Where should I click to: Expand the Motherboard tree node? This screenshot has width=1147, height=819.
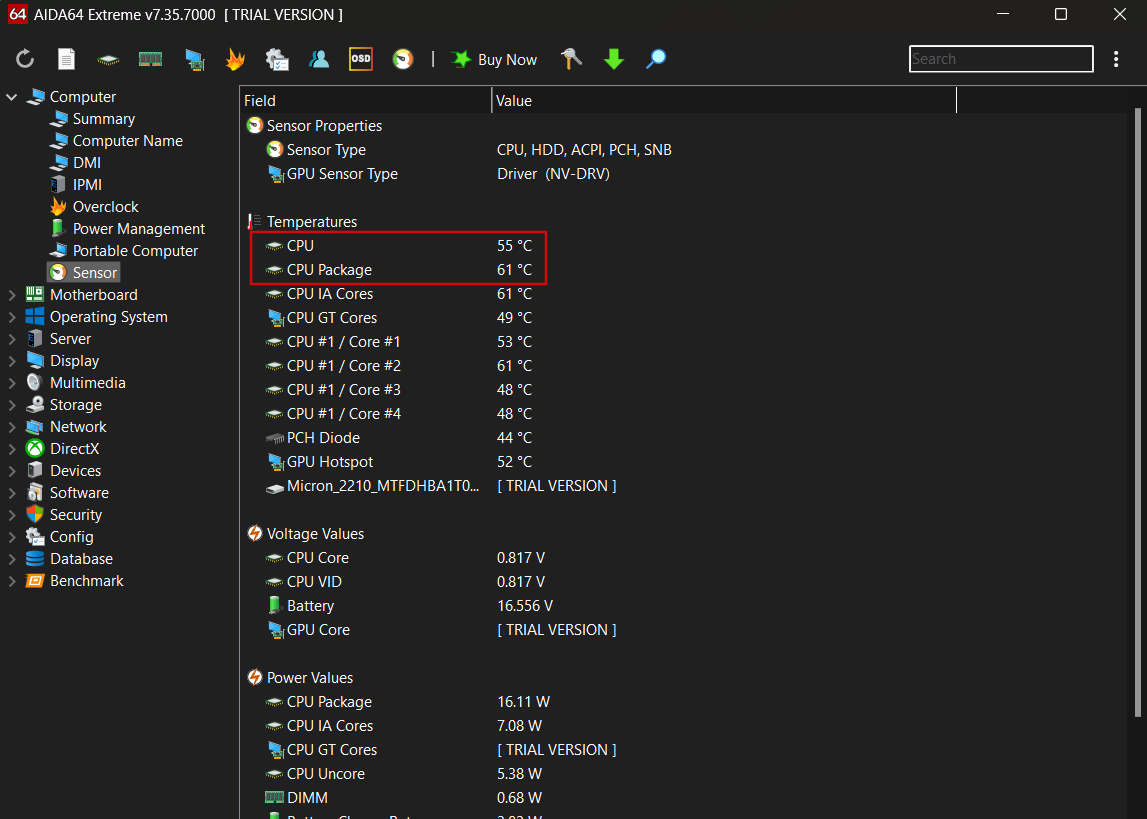12,295
